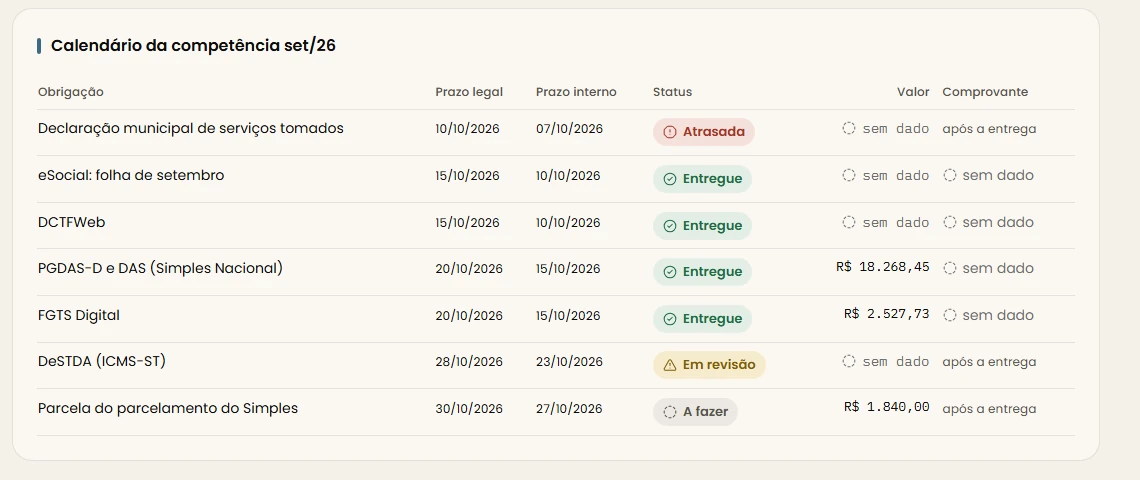
Task: Click internal deadline 27/10/2026
Action: (x=569, y=409)
